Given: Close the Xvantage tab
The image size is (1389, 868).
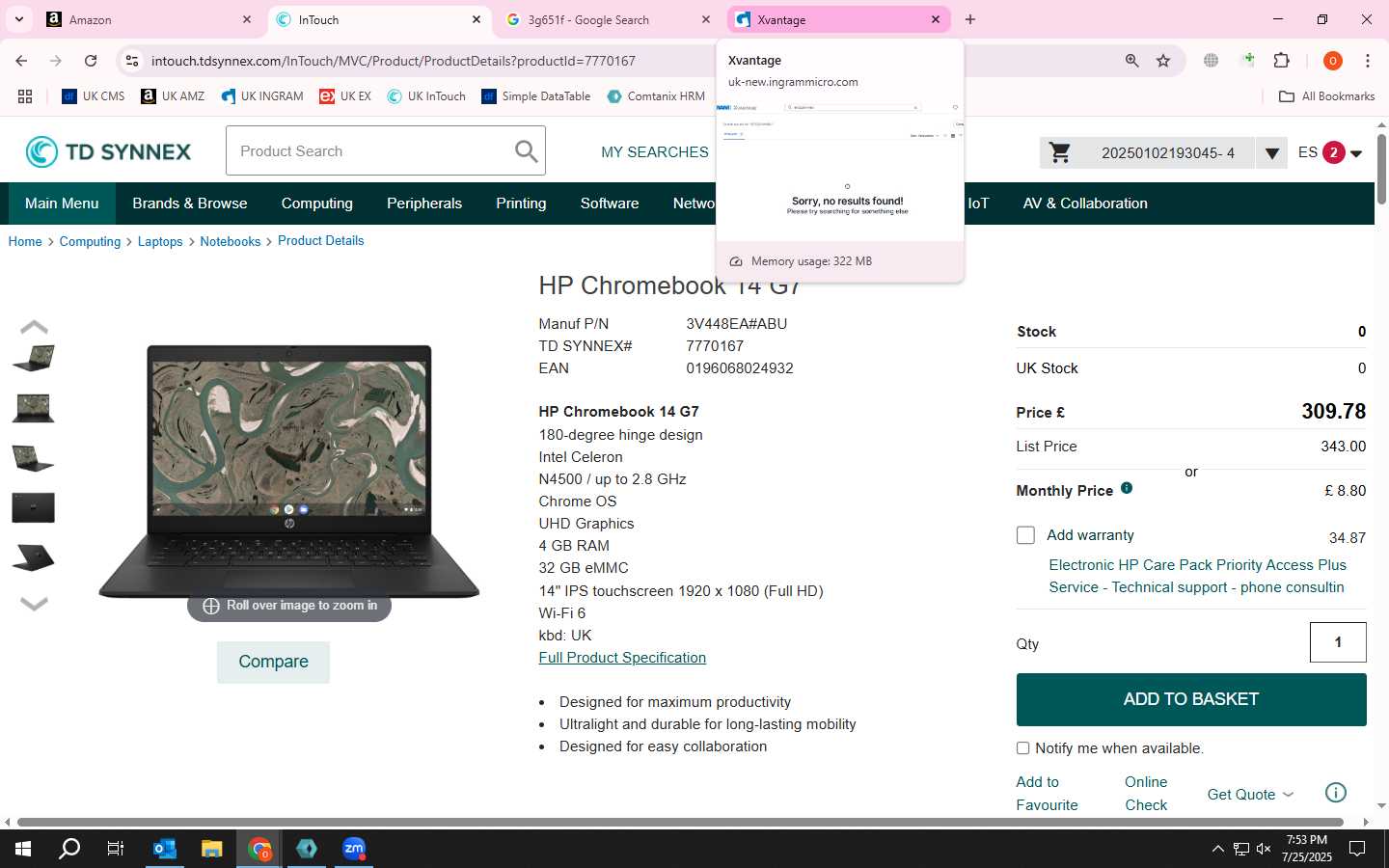Looking at the screenshot, I should click(936, 19).
